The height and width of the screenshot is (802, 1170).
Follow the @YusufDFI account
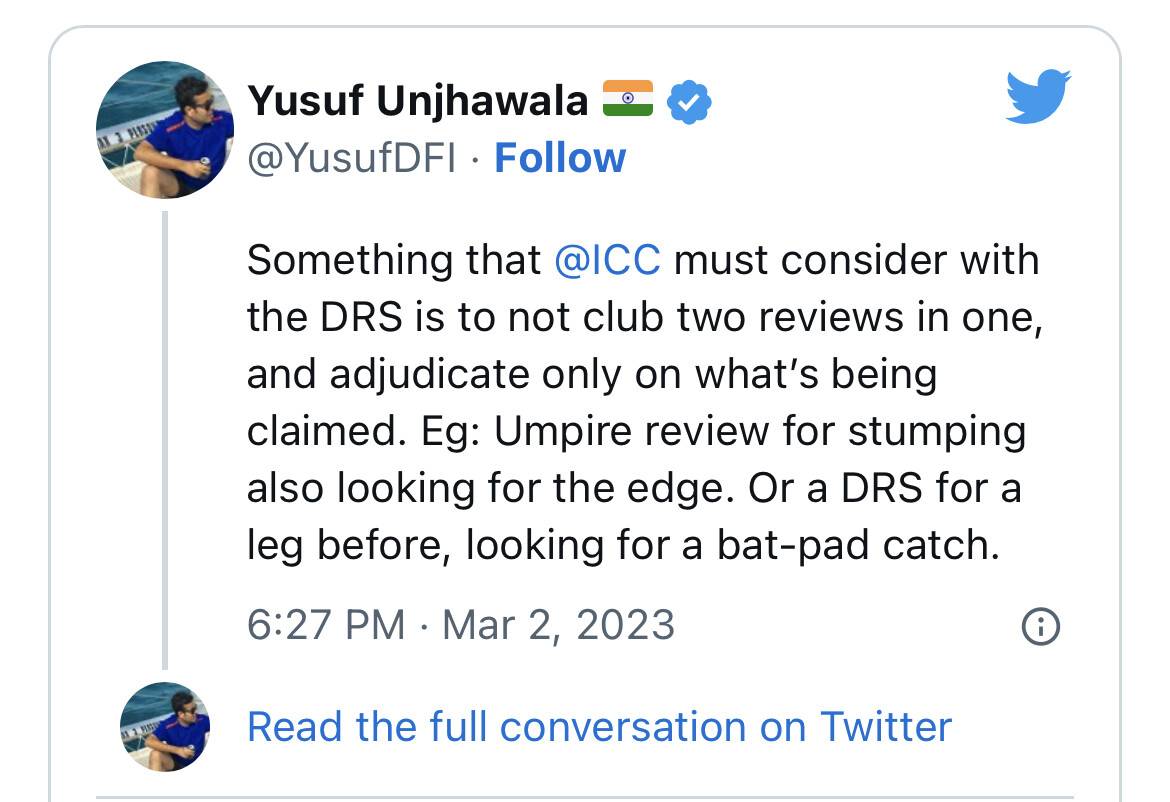[560, 158]
